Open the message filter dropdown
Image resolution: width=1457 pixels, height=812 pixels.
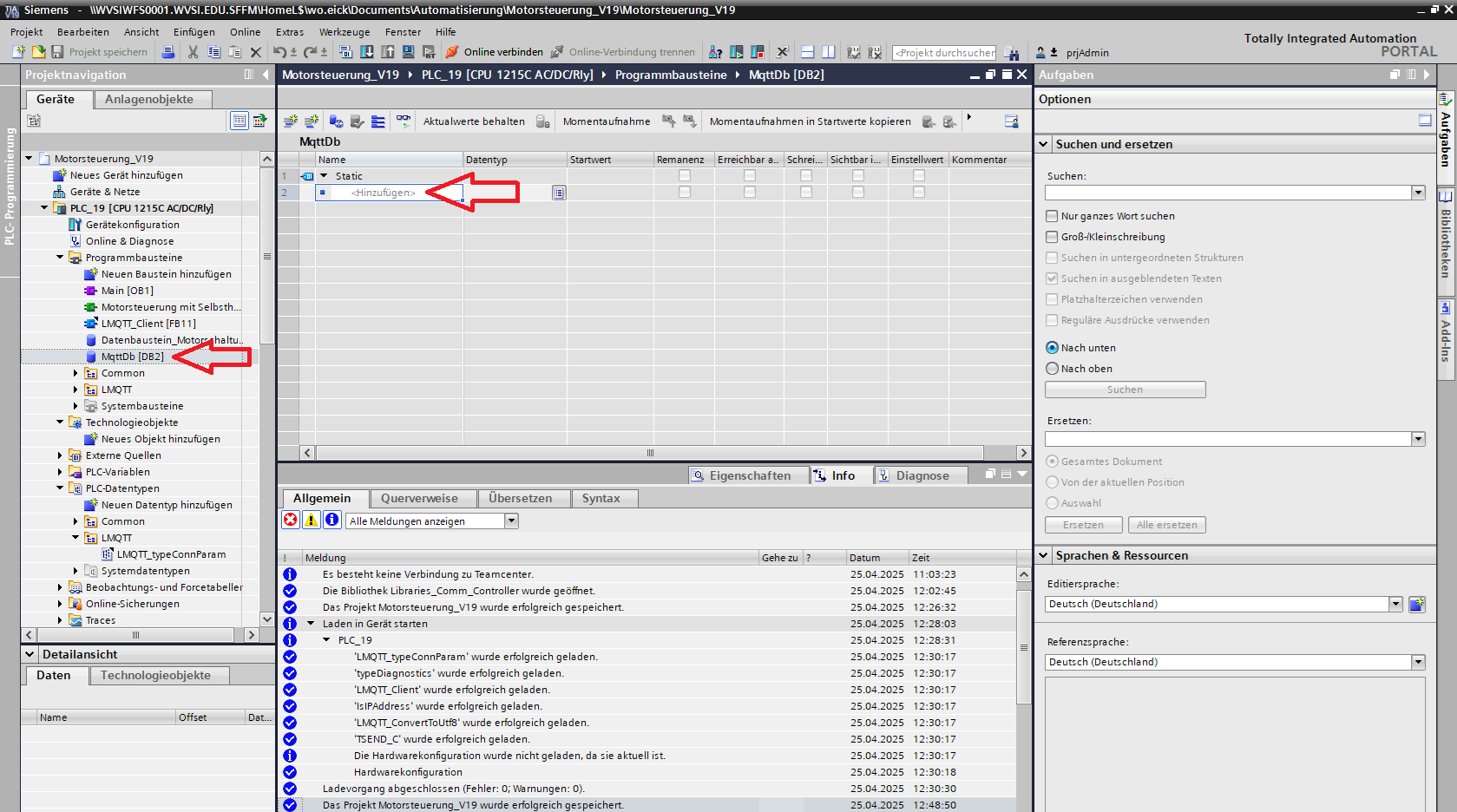(512, 521)
